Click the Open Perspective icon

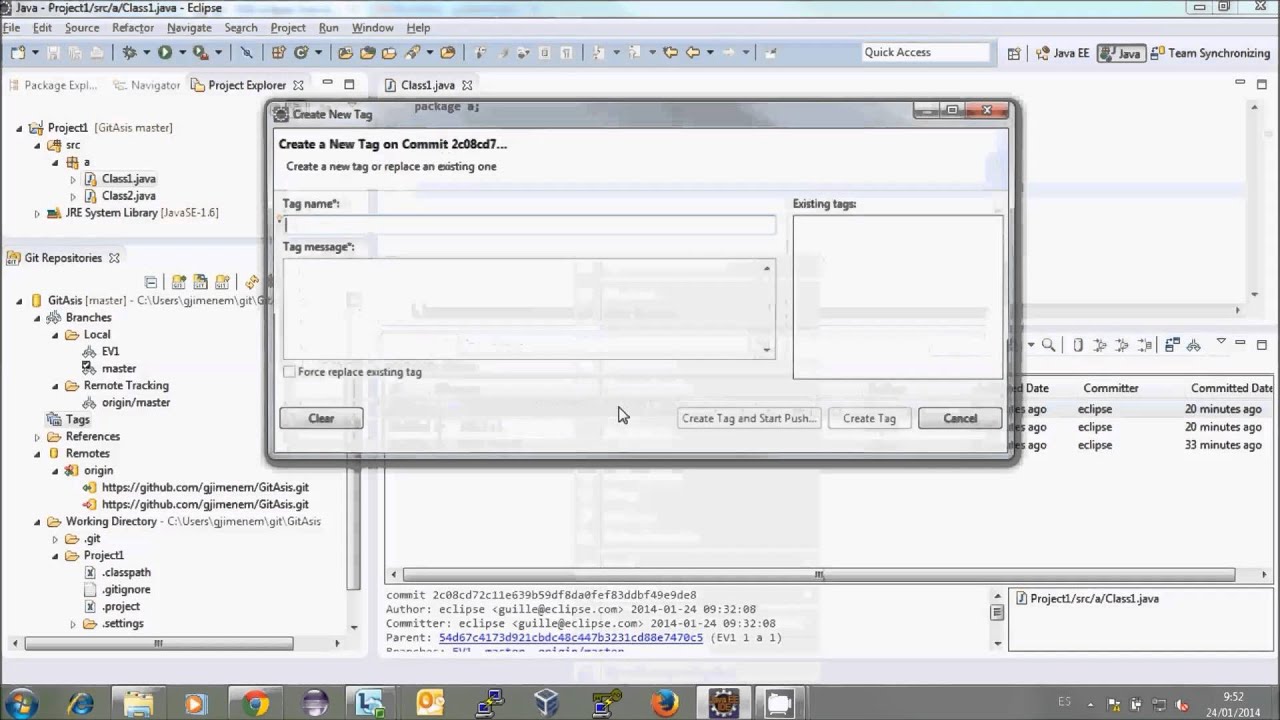tap(1014, 54)
